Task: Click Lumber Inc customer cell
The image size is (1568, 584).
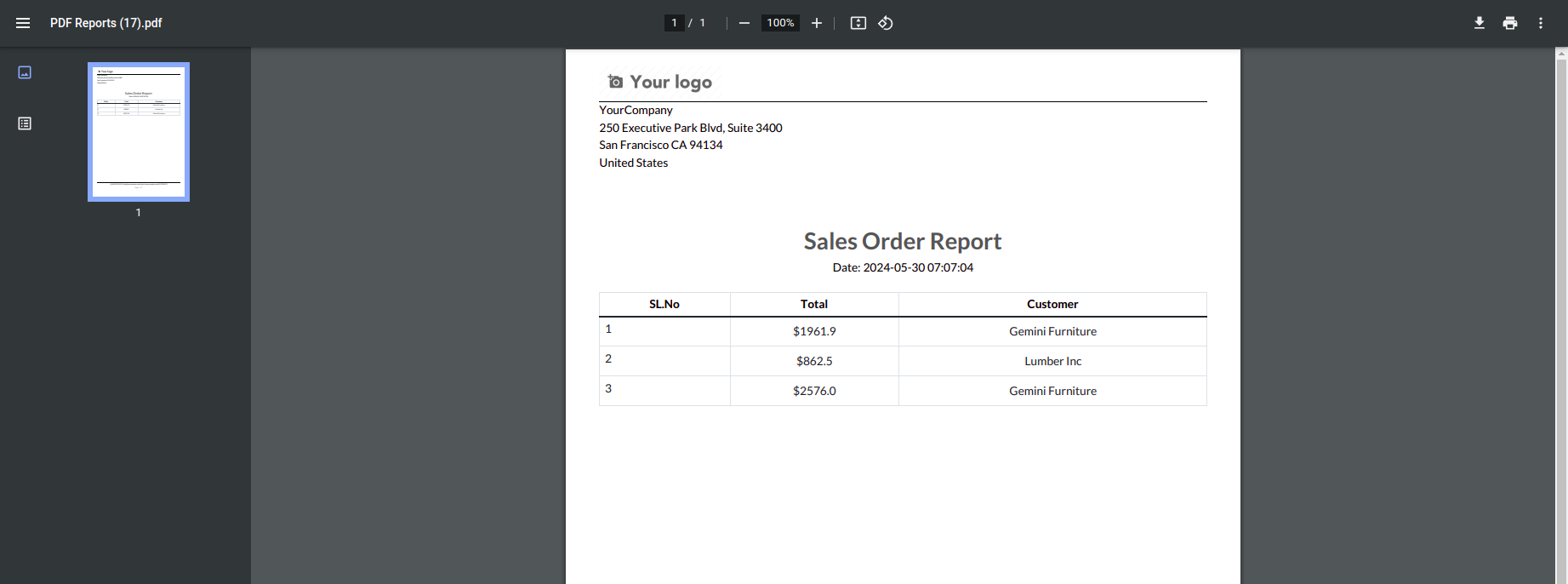Action: (1052, 361)
